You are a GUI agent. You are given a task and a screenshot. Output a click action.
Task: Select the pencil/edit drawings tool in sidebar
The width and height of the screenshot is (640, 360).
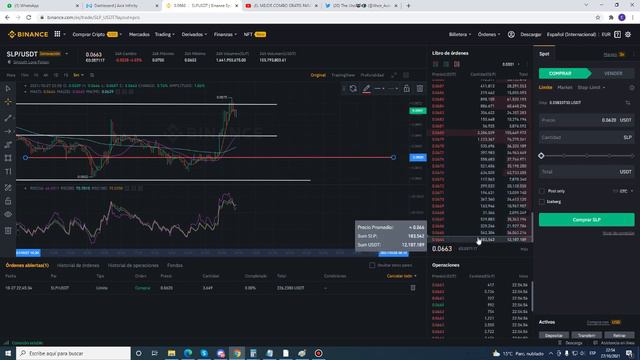[8, 188]
